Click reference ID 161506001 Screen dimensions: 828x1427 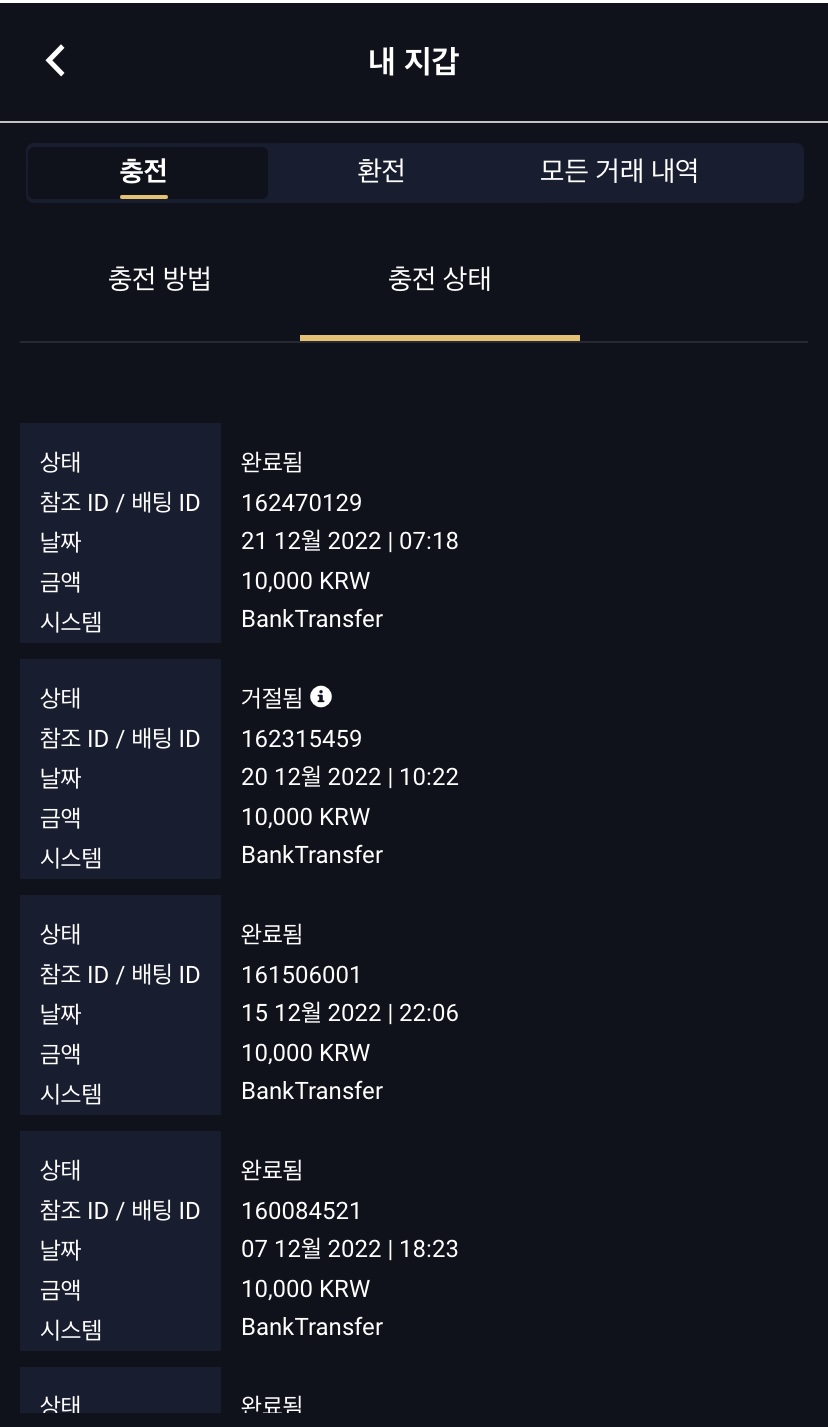(x=301, y=974)
